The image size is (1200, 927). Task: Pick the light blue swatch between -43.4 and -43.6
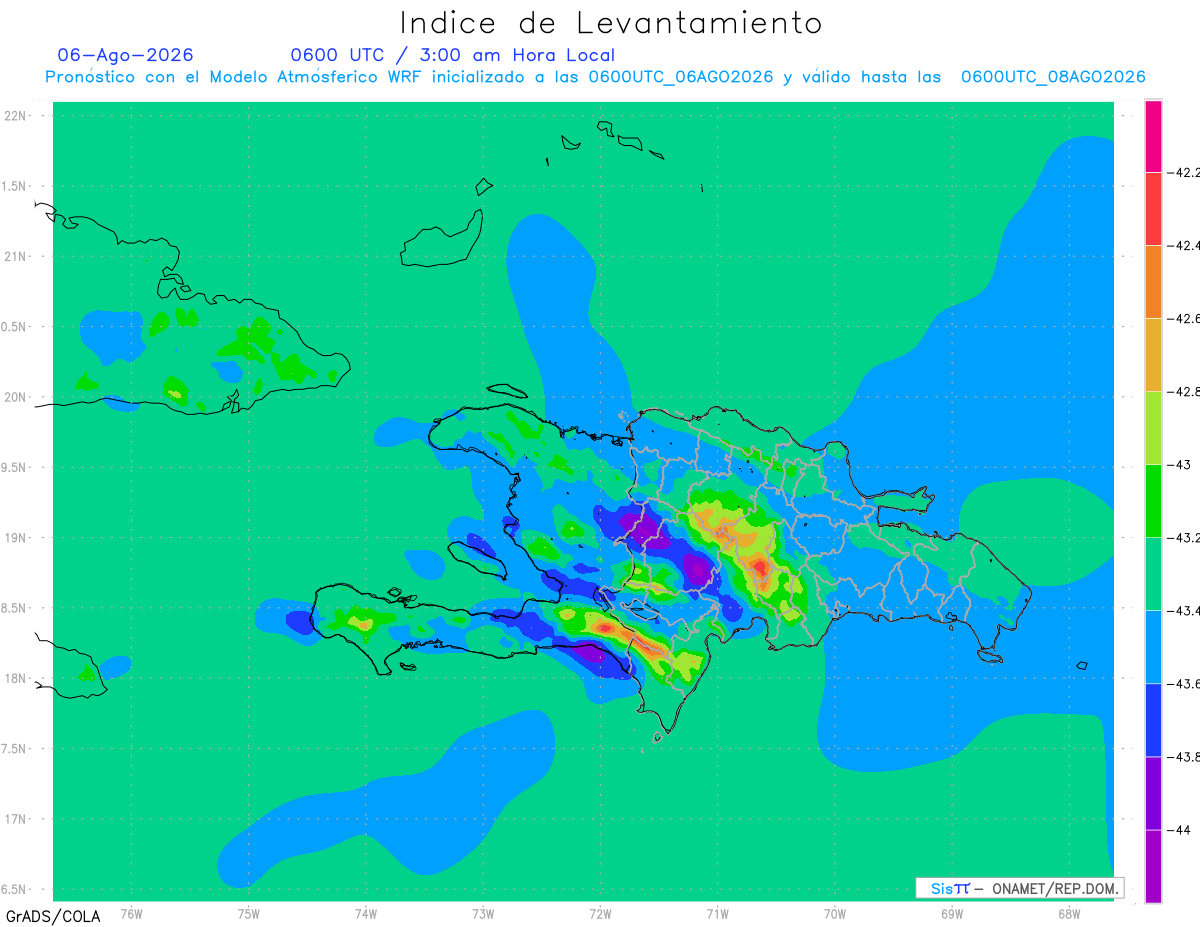point(1153,647)
